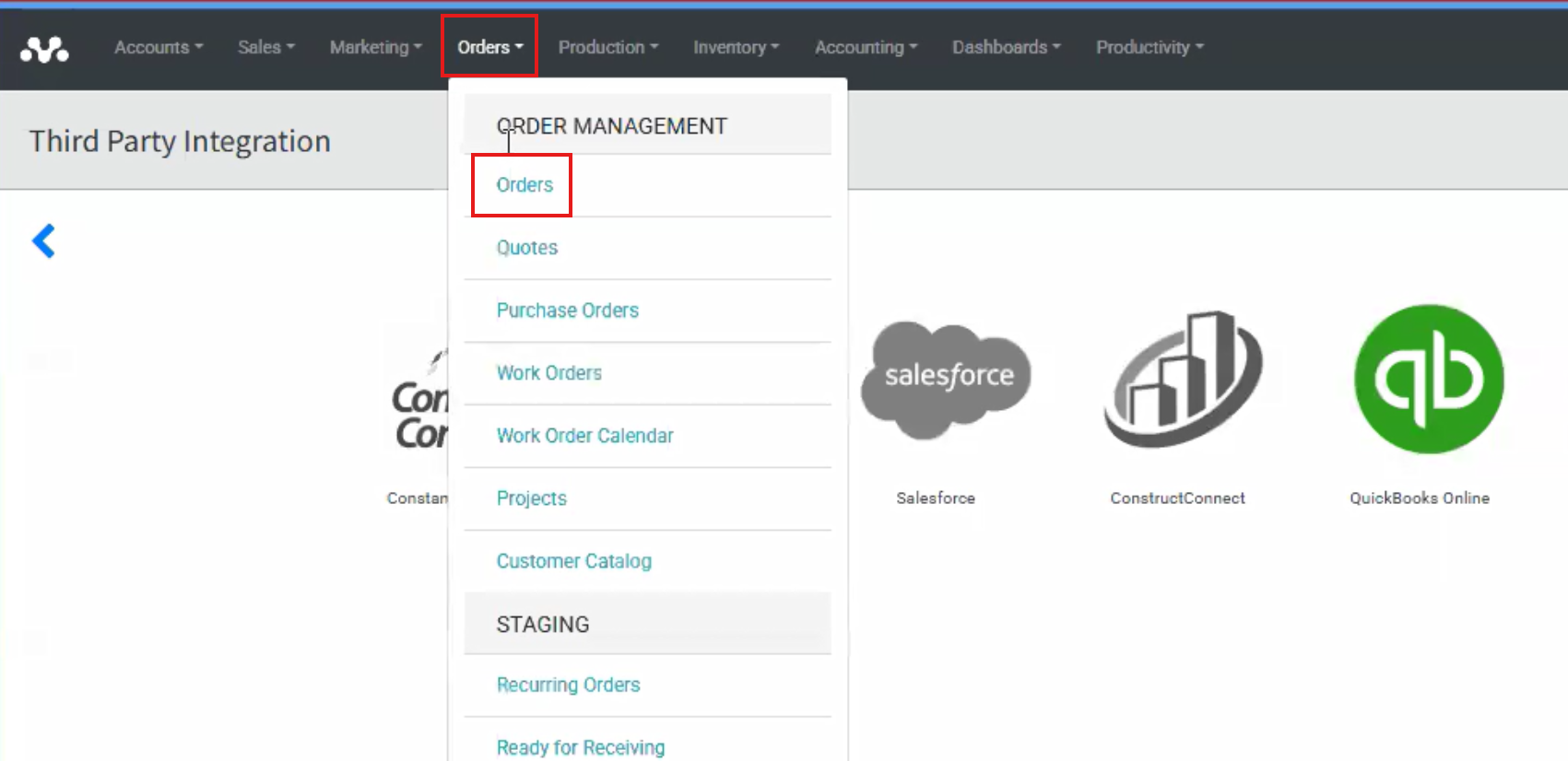This screenshot has width=1568, height=761.
Task: Expand the Dashboards dropdown
Action: coord(1006,47)
